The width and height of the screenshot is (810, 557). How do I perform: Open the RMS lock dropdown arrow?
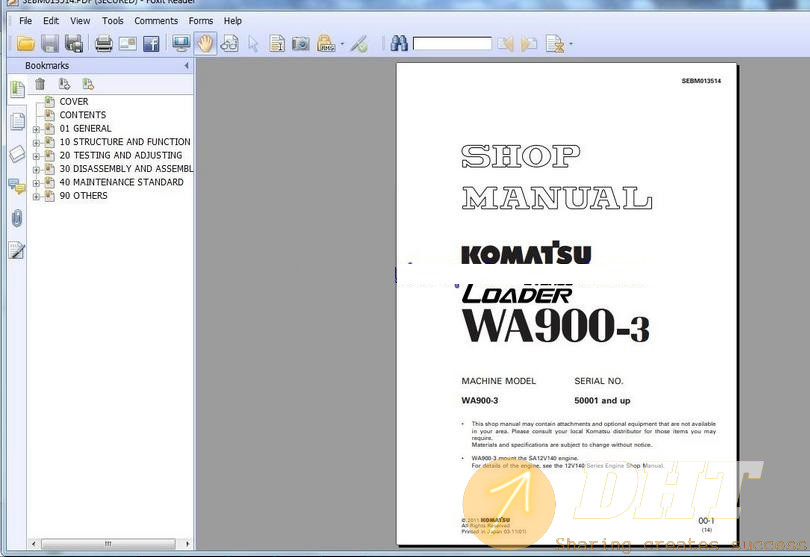(342, 44)
